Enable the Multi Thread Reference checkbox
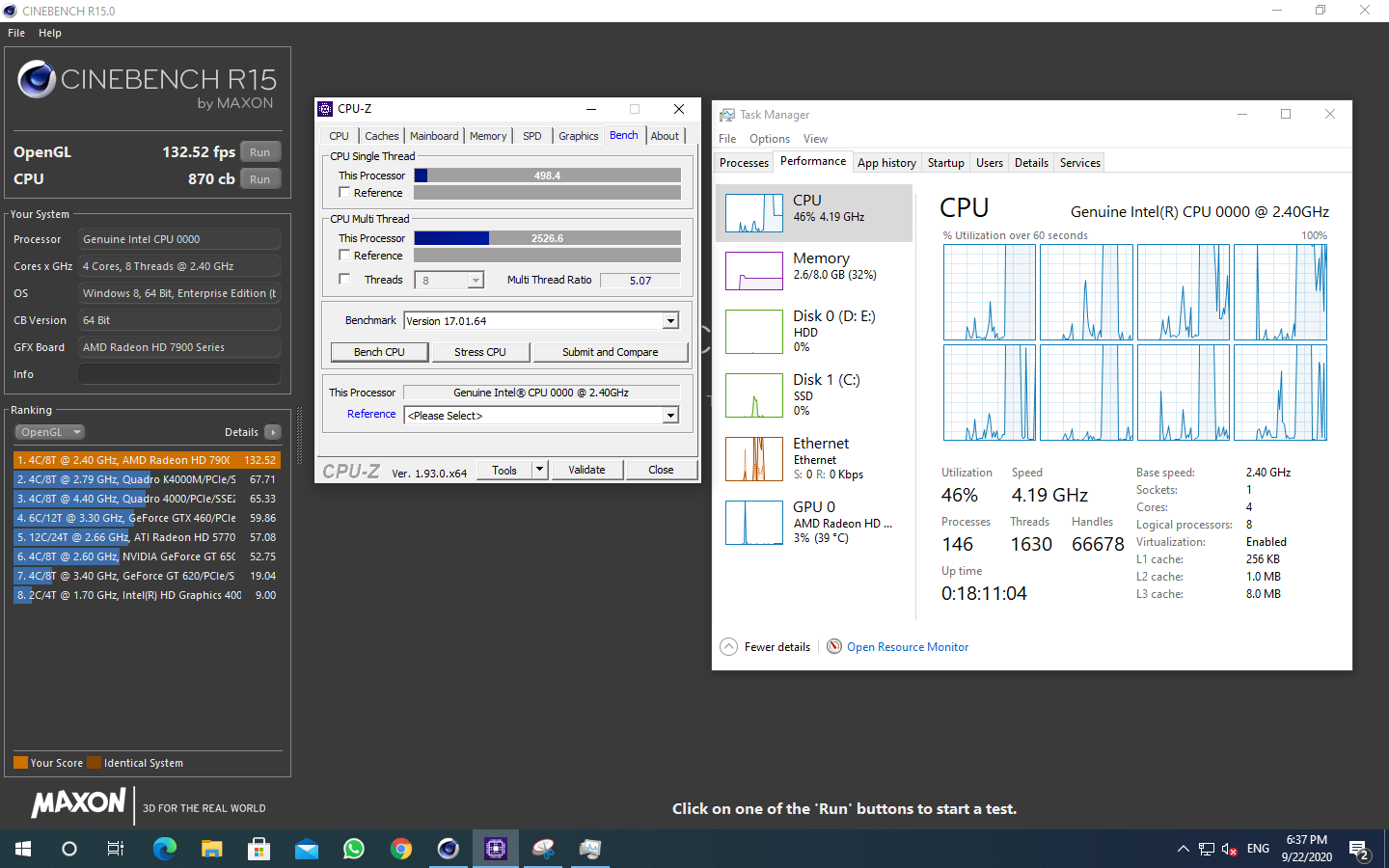 click(344, 256)
